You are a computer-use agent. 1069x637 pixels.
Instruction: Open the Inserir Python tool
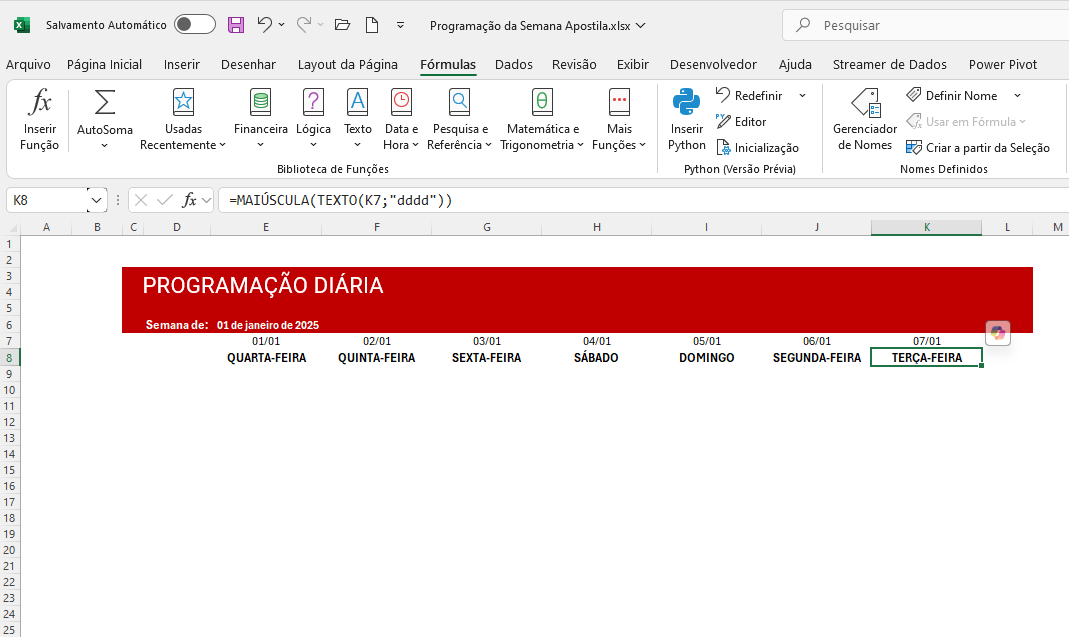coord(686,117)
